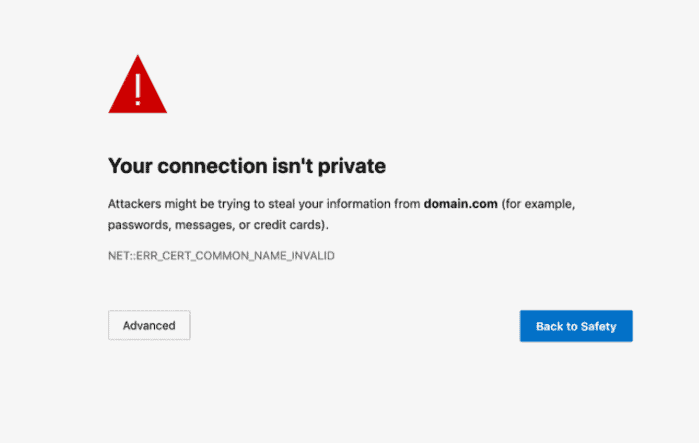Click the NET::ERR_CERT_COMMON_NAME_INVALID error code

click(x=221, y=256)
